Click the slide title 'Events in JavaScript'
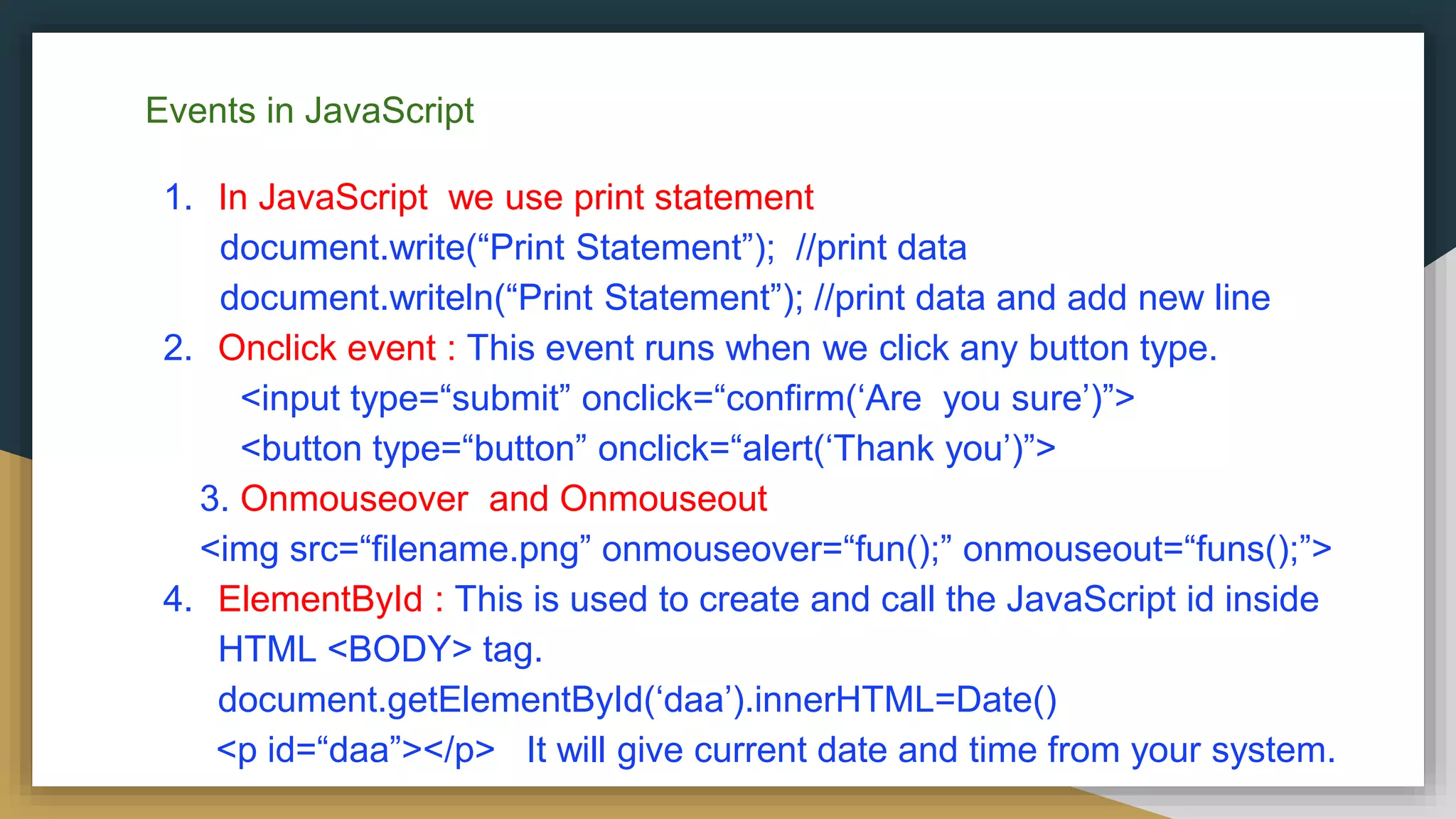 pyautogui.click(x=309, y=112)
